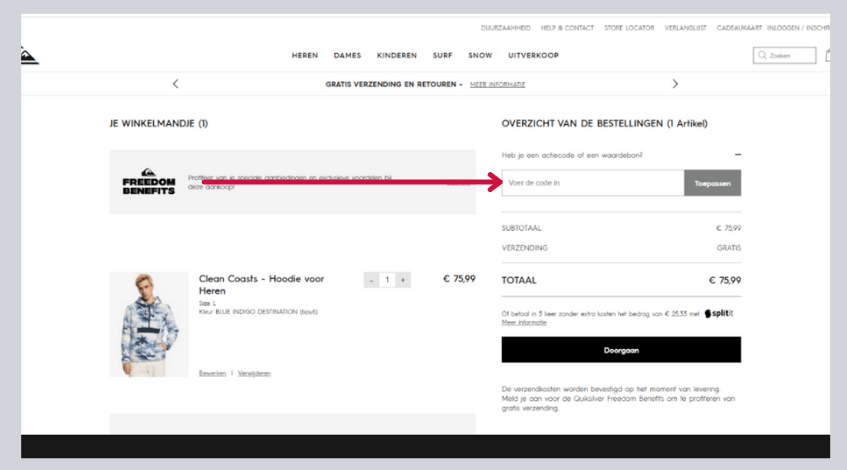Open the Snow menu

[480, 56]
